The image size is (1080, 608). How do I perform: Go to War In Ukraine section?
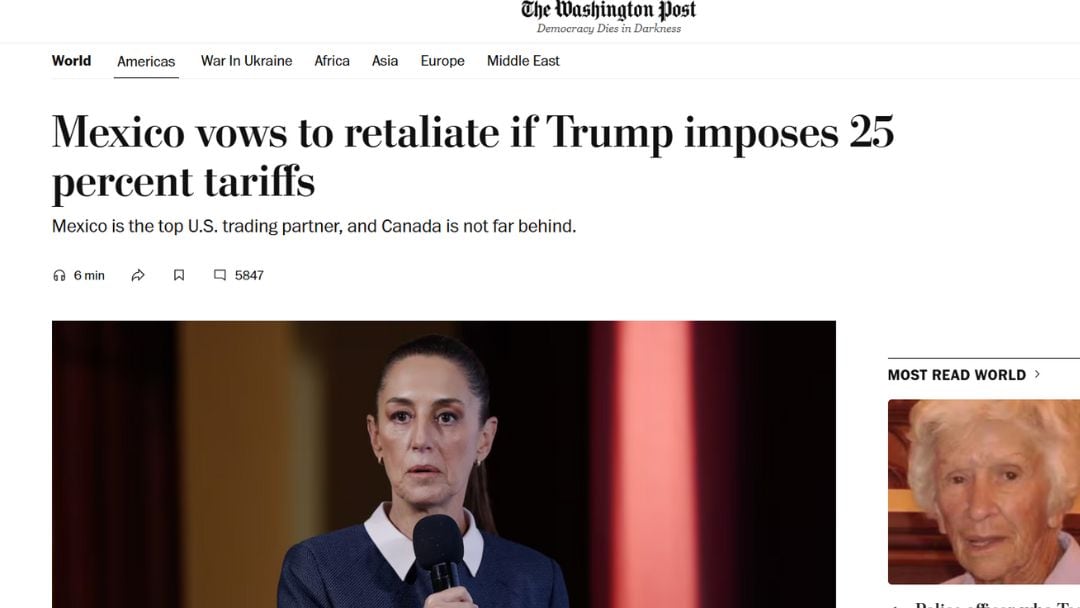click(247, 61)
